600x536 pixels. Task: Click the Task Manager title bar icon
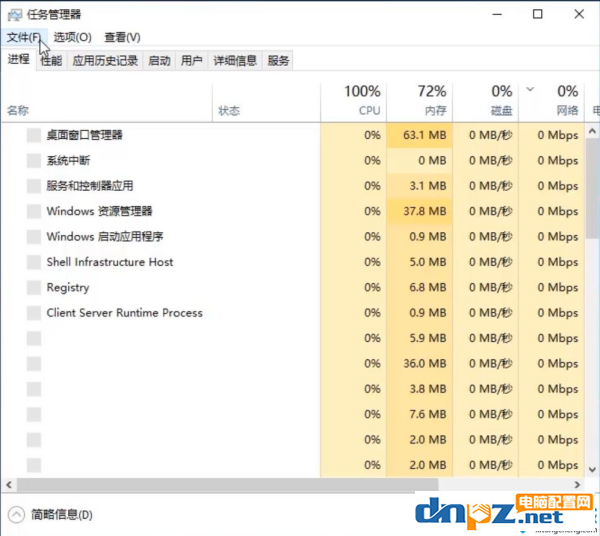tap(15, 15)
